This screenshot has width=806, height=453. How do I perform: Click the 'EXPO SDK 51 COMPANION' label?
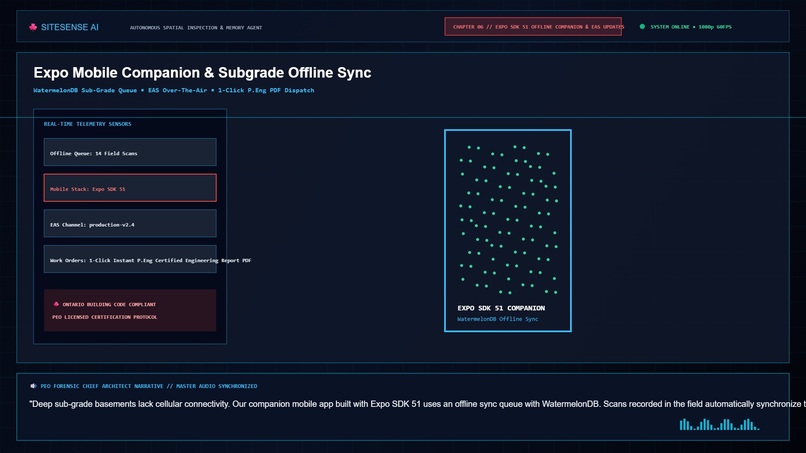501,308
